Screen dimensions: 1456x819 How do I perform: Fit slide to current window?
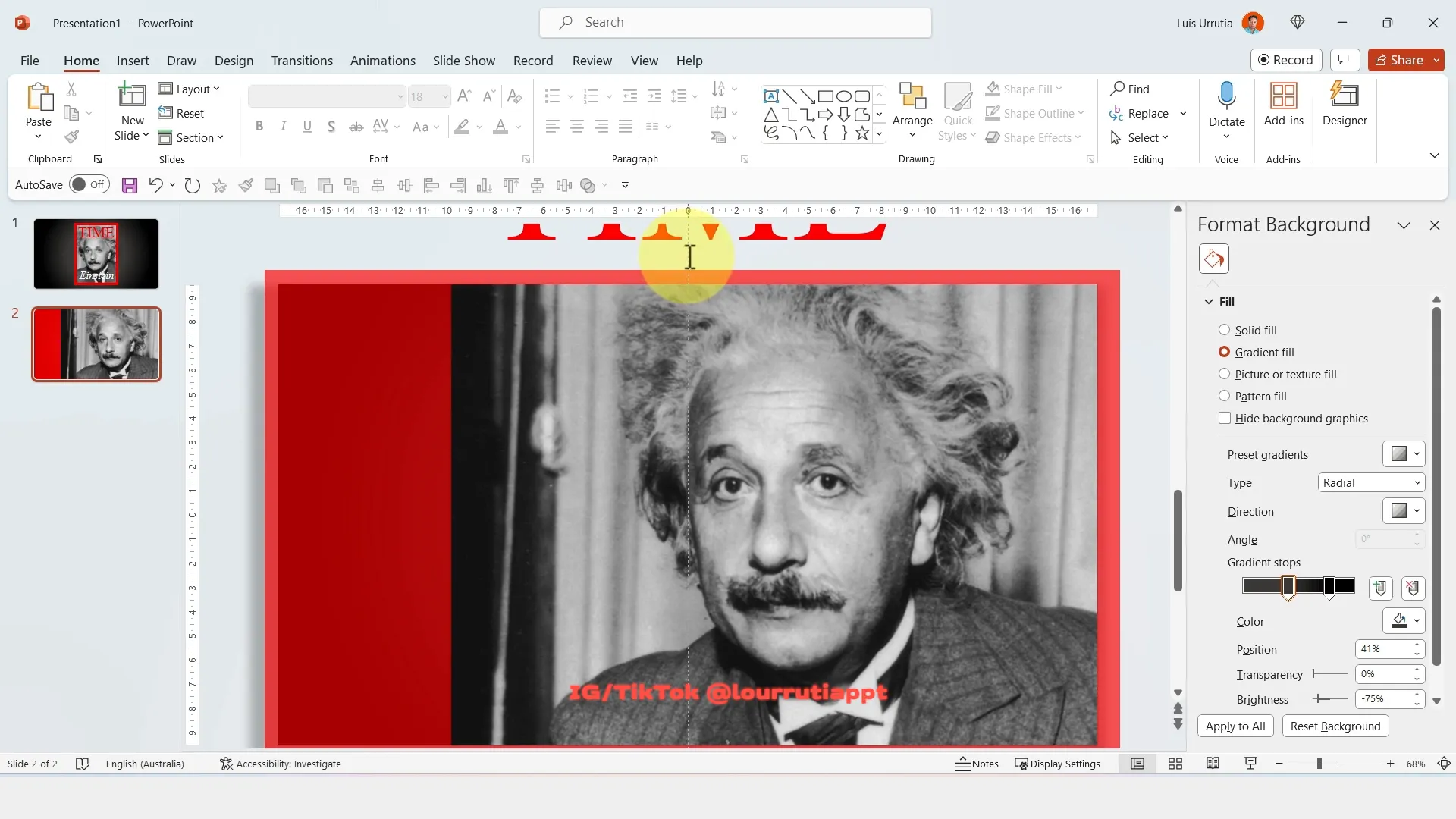tap(1444, 764)
